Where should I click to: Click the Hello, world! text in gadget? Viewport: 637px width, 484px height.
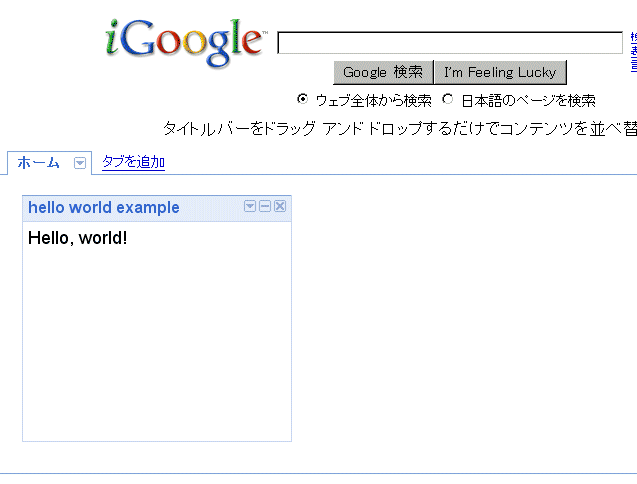click(78, 238)
